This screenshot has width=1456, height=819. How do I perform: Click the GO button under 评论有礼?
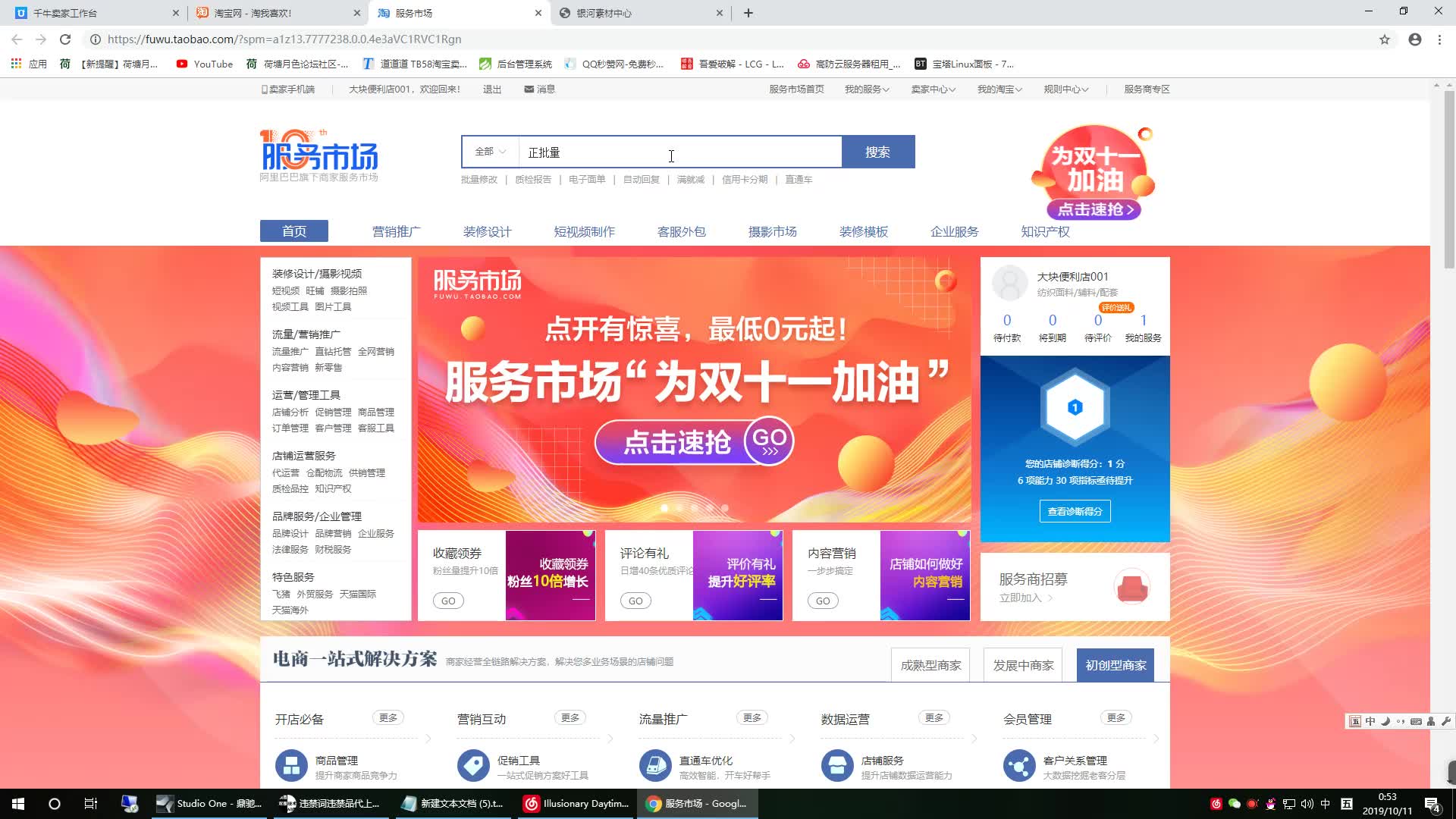click(x=635, y=601)
